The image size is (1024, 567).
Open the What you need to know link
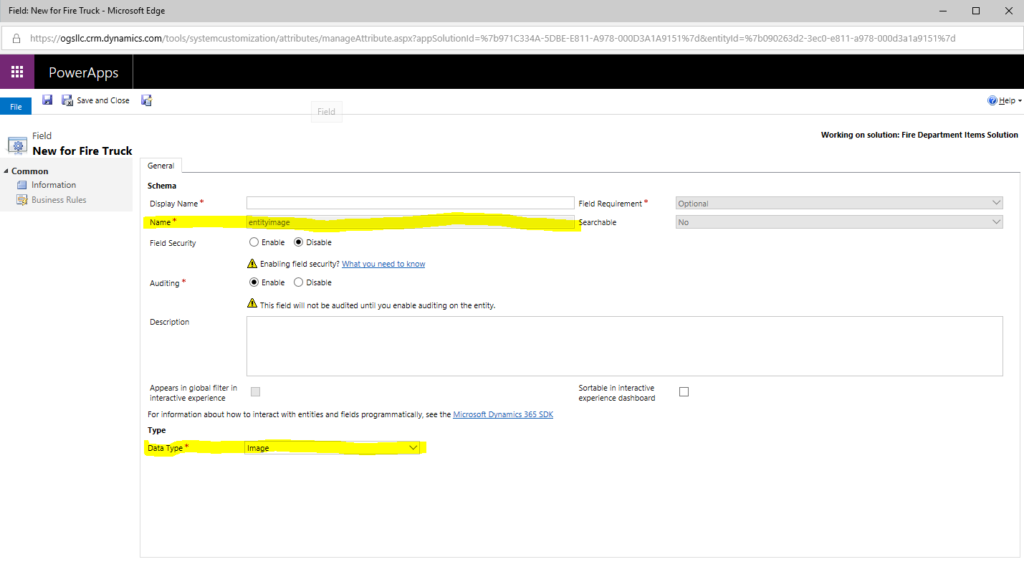coord(383,264)
